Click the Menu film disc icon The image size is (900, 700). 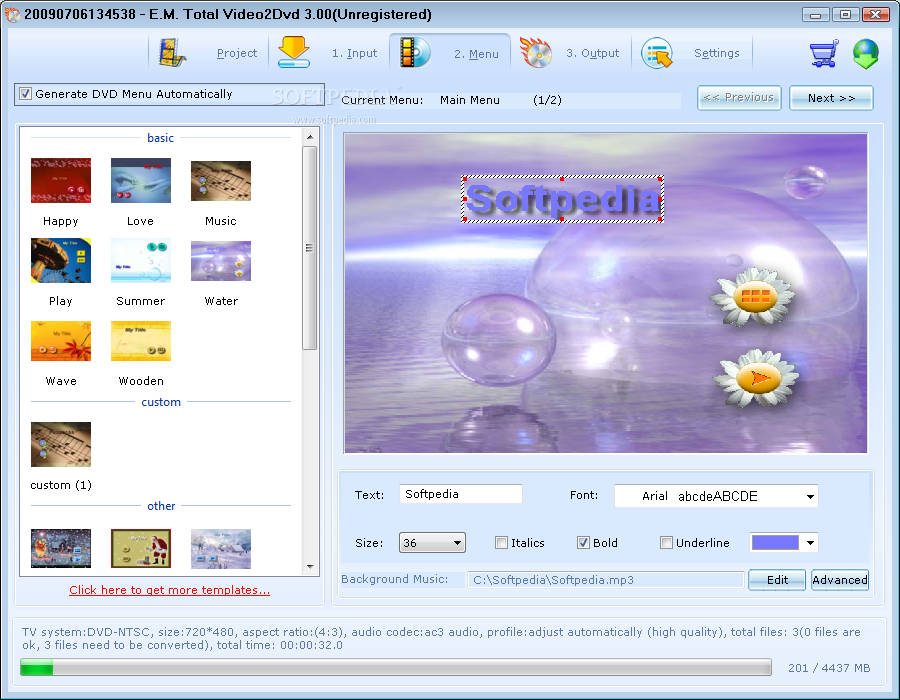tap(414, 52)
